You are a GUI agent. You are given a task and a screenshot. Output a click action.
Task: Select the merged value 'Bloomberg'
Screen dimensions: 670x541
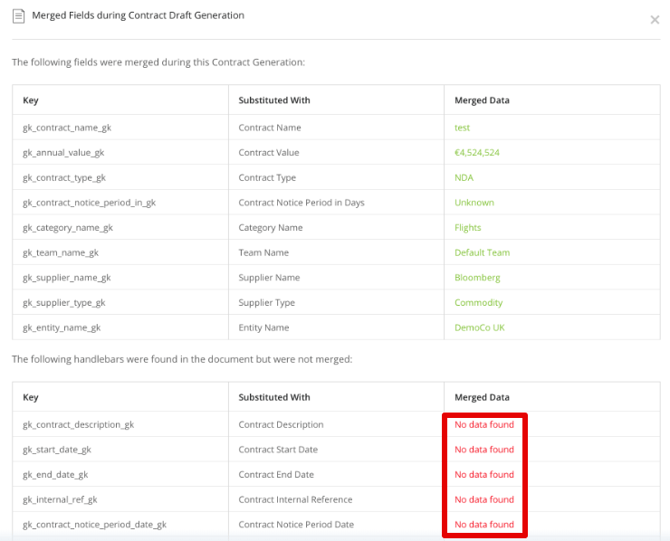[477, 278]
